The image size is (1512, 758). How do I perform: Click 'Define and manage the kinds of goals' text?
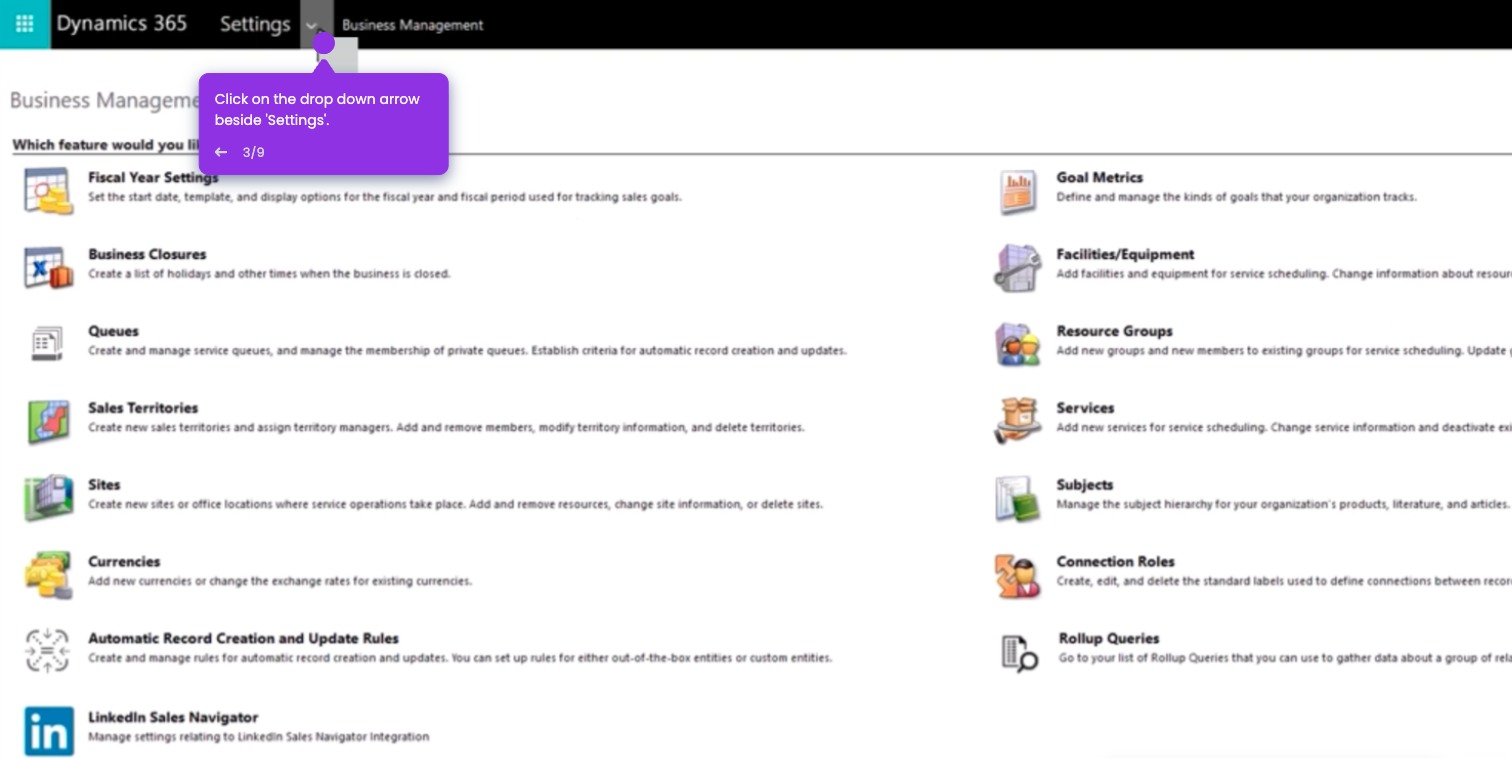click(x=1236, y=197)
